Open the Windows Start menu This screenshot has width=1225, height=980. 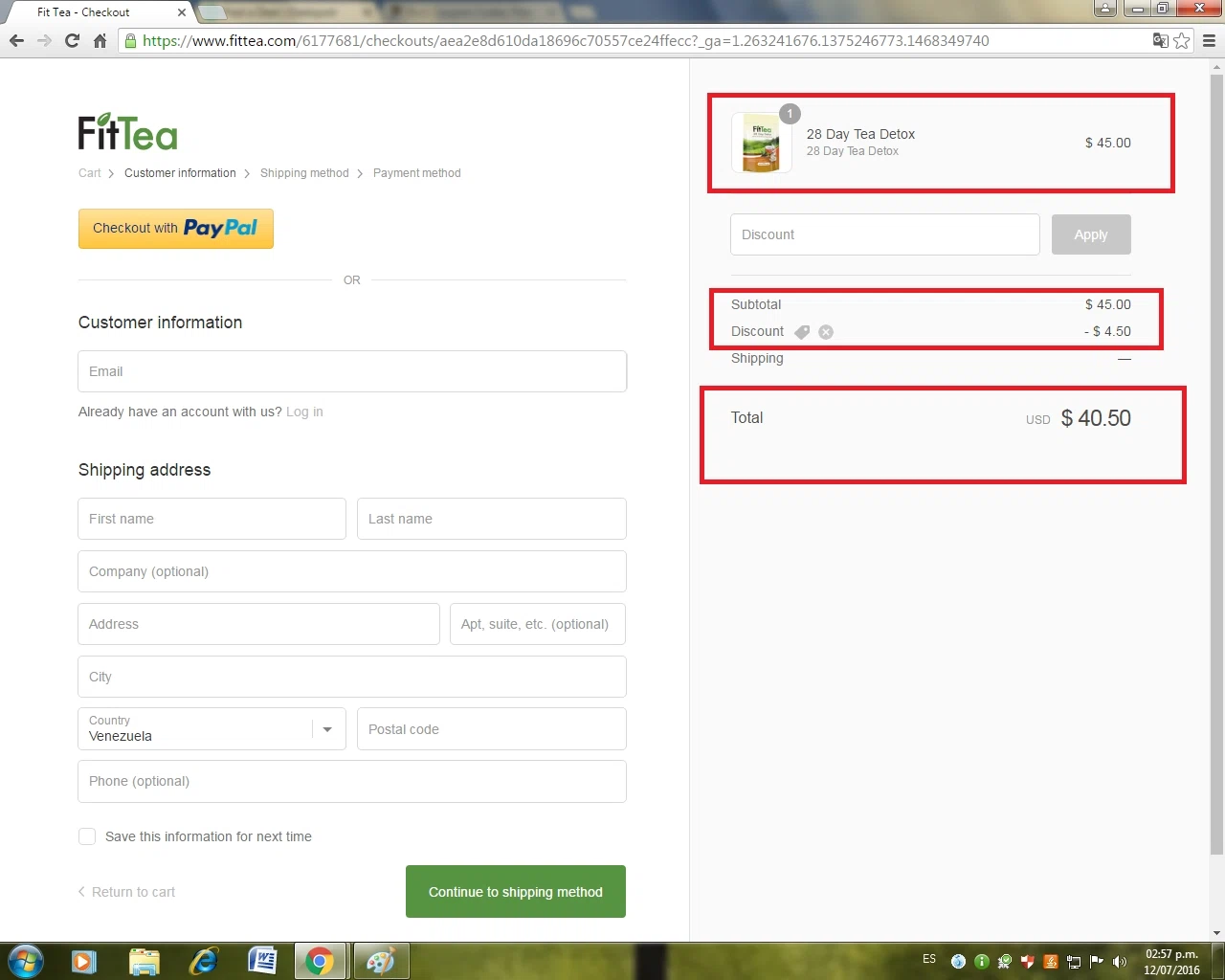coord(25,961)
